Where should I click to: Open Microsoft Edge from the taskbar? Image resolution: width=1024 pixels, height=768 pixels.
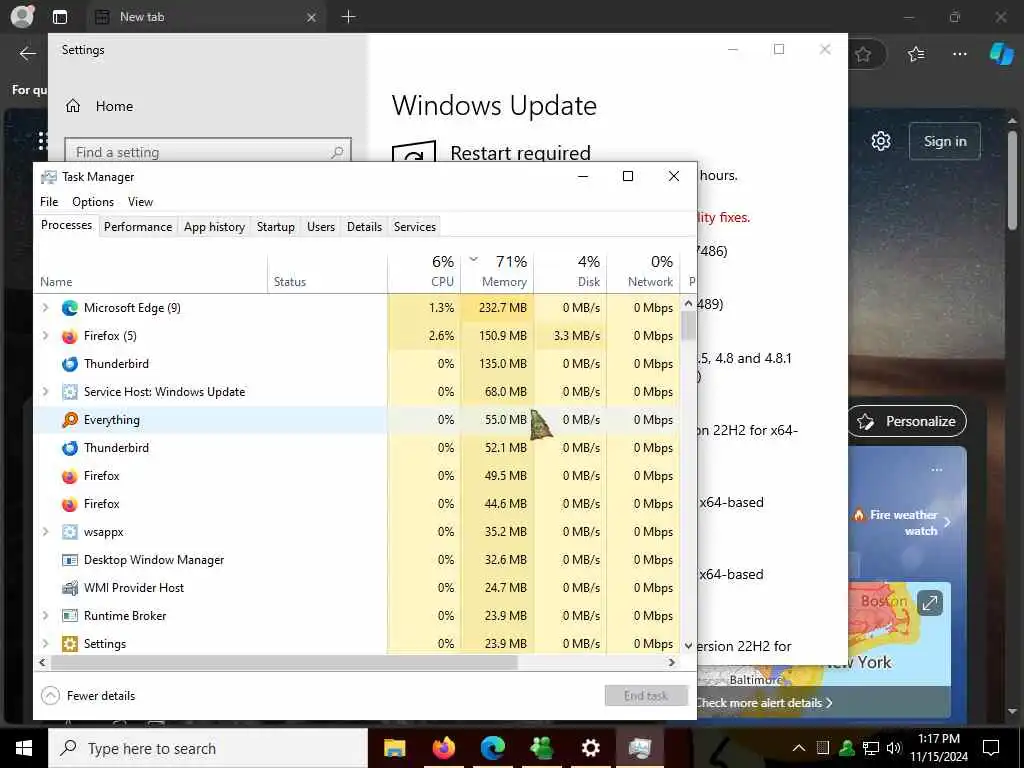tap(493, 748)
